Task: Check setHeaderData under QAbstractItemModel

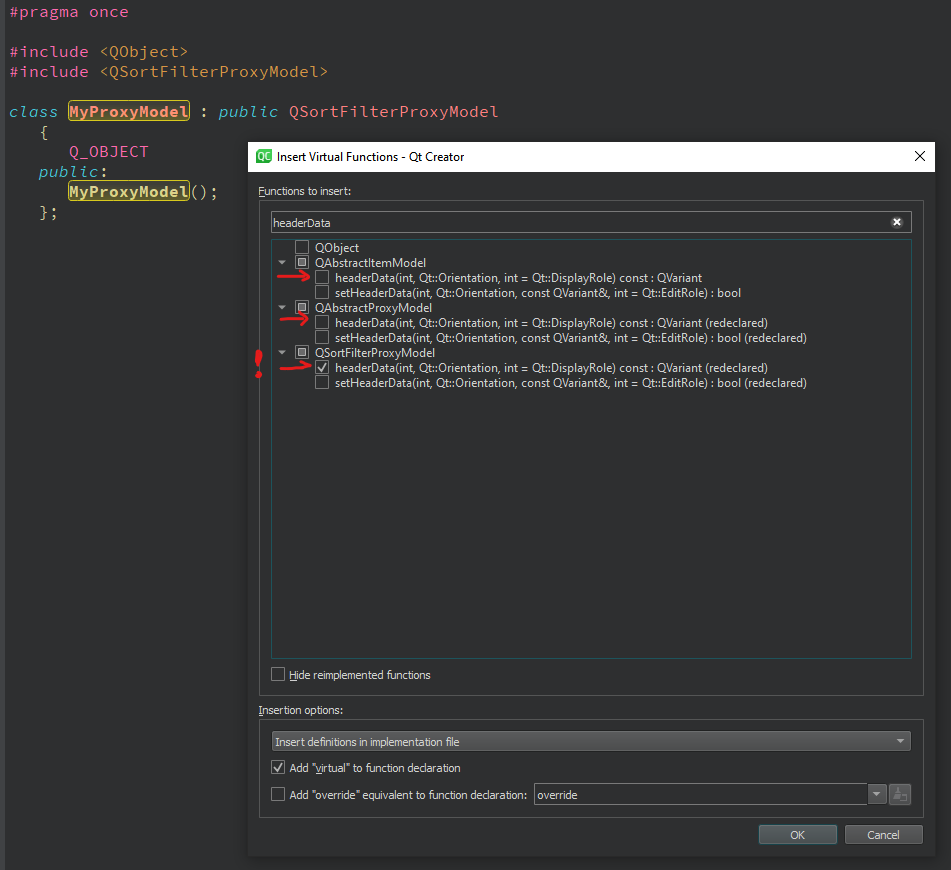Action: (322, 292)
